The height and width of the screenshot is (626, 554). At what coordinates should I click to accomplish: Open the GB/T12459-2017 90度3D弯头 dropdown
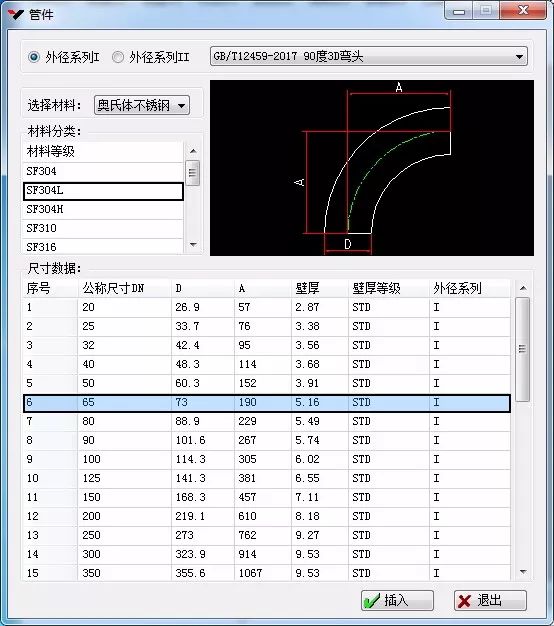coord(368,56)
